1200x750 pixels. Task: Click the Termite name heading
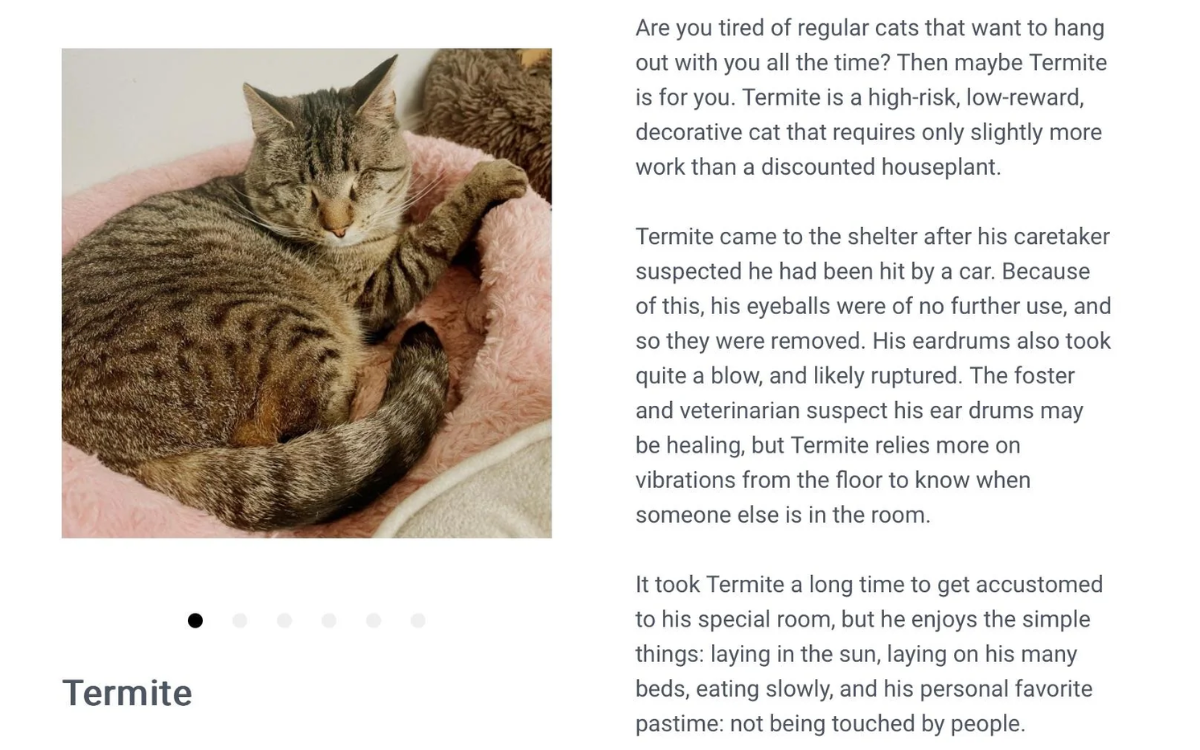pyautogui.click(x=127, y=692)
